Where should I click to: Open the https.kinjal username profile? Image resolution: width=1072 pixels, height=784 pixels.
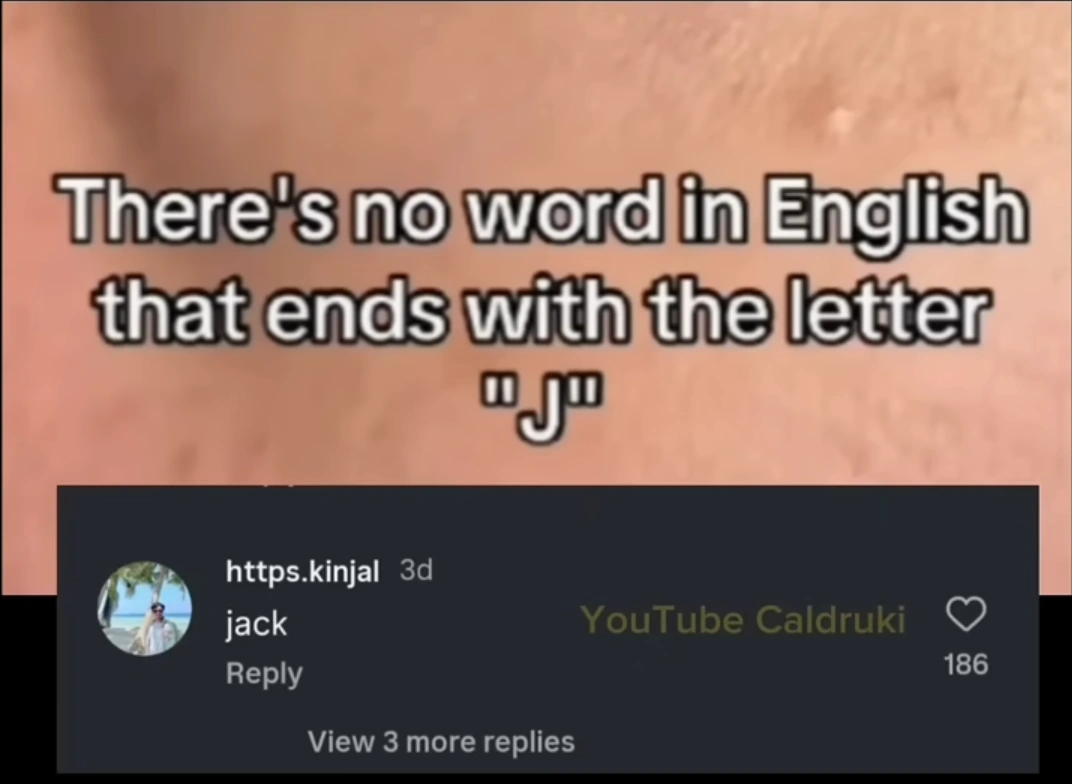click(x=302, y=571)
